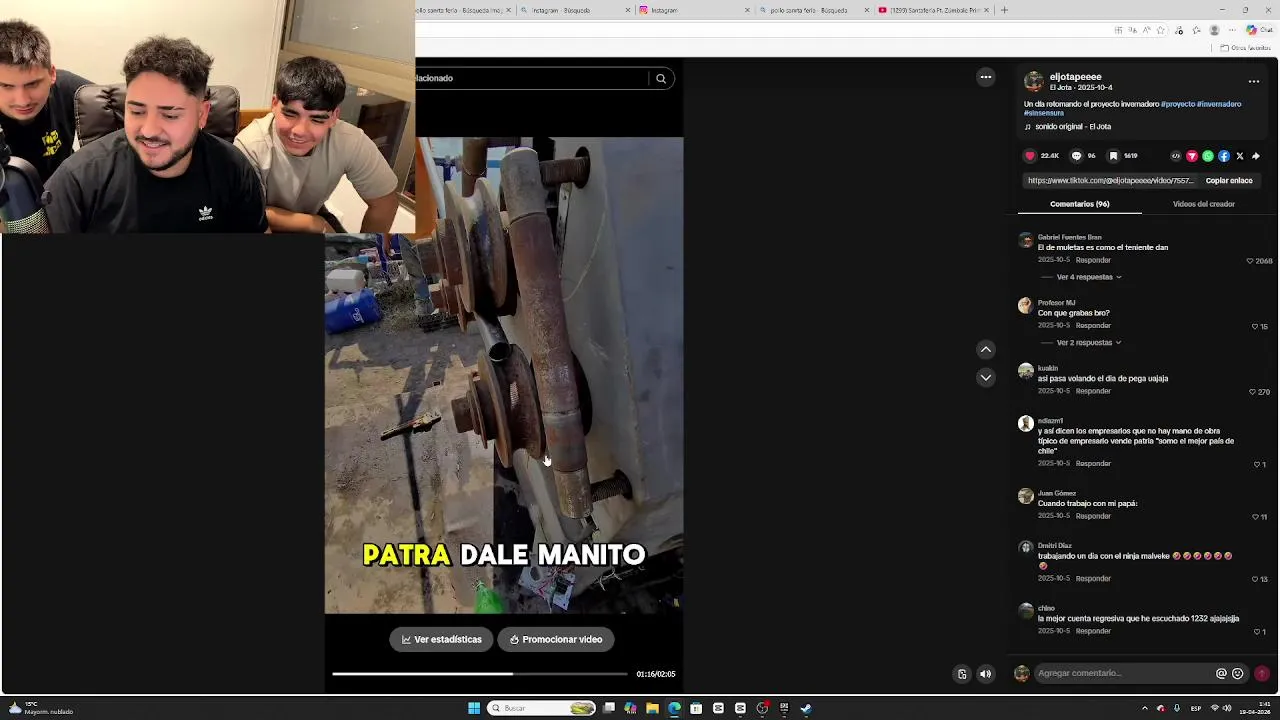Like Profesor MJ's comment
1280x720 pixels.
coord(1255,327)
